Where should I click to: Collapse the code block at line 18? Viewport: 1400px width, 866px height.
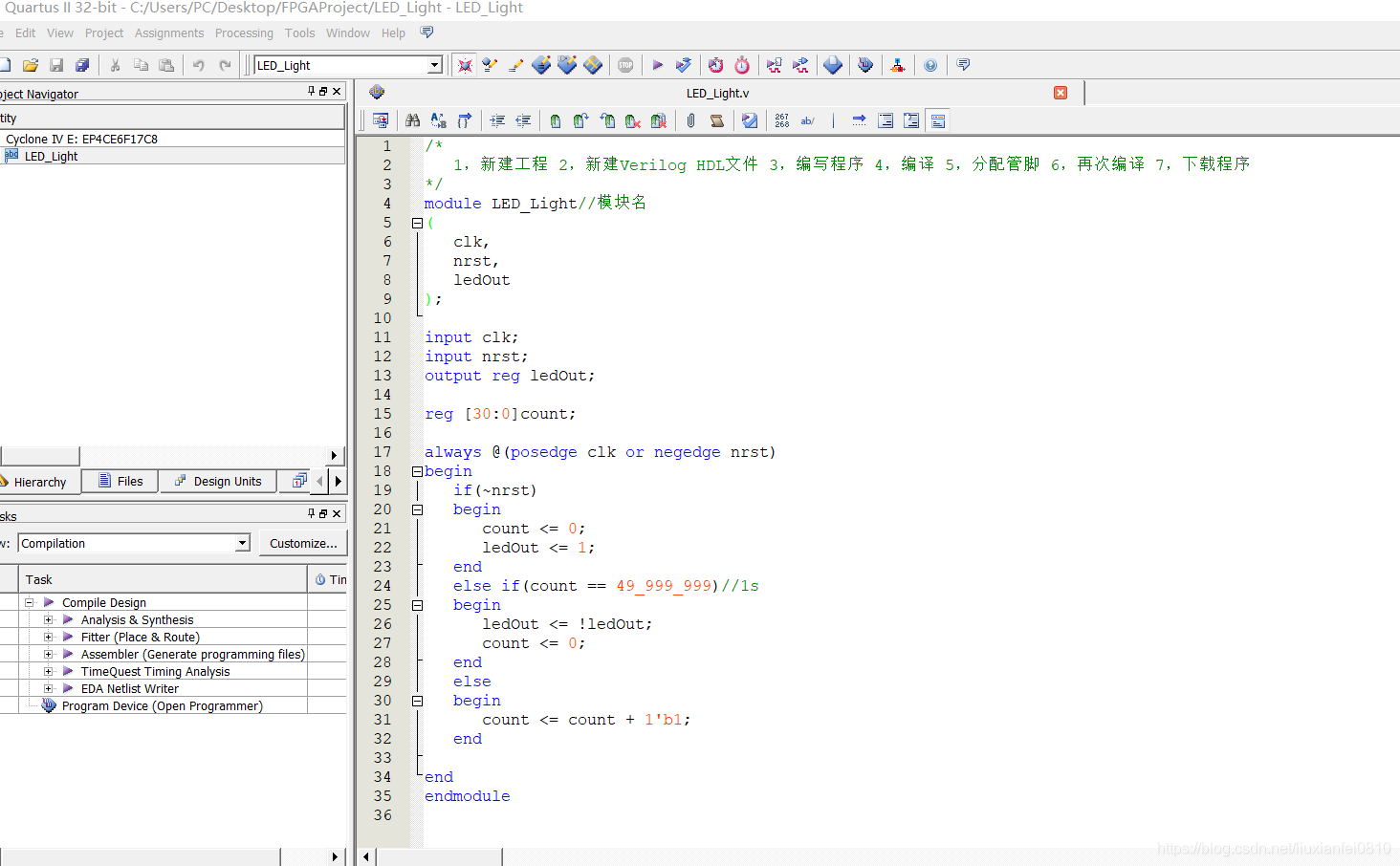(x=417, y=471)
